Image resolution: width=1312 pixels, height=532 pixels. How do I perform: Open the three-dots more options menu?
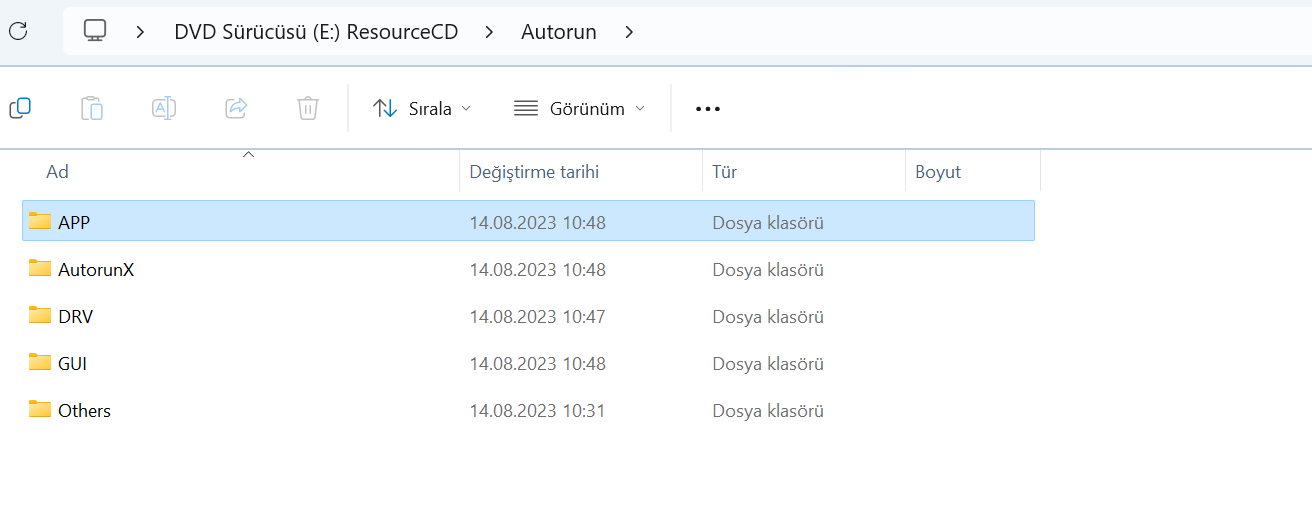point(708,108)
